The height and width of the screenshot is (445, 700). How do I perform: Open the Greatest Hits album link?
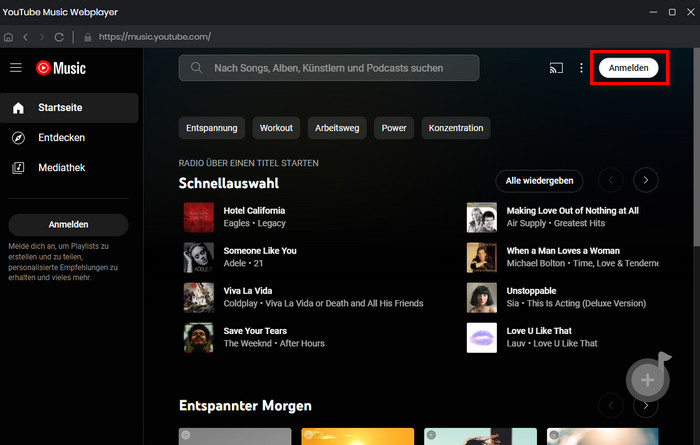579,223
